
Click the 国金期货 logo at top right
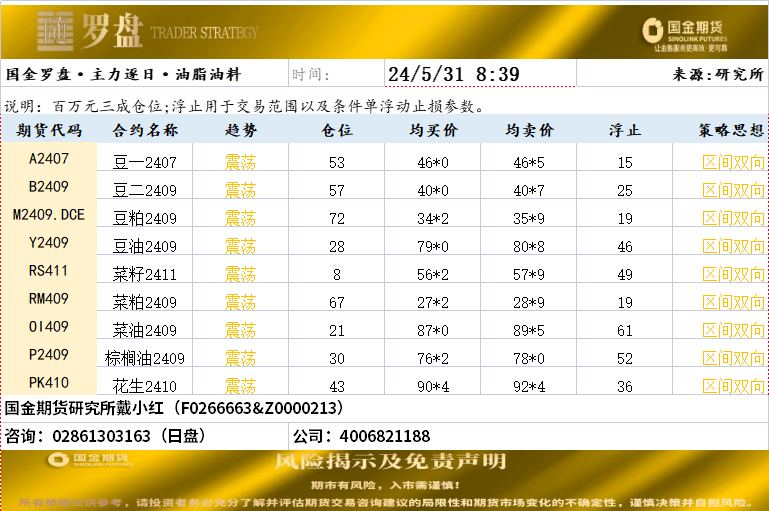coord(685,35)
